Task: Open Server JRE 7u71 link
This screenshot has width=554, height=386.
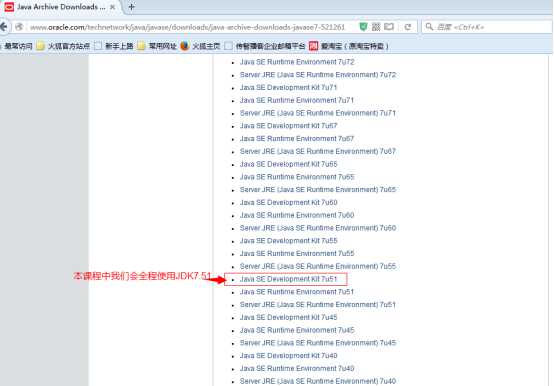Action: pyautogui.click(x=318, y=113)
